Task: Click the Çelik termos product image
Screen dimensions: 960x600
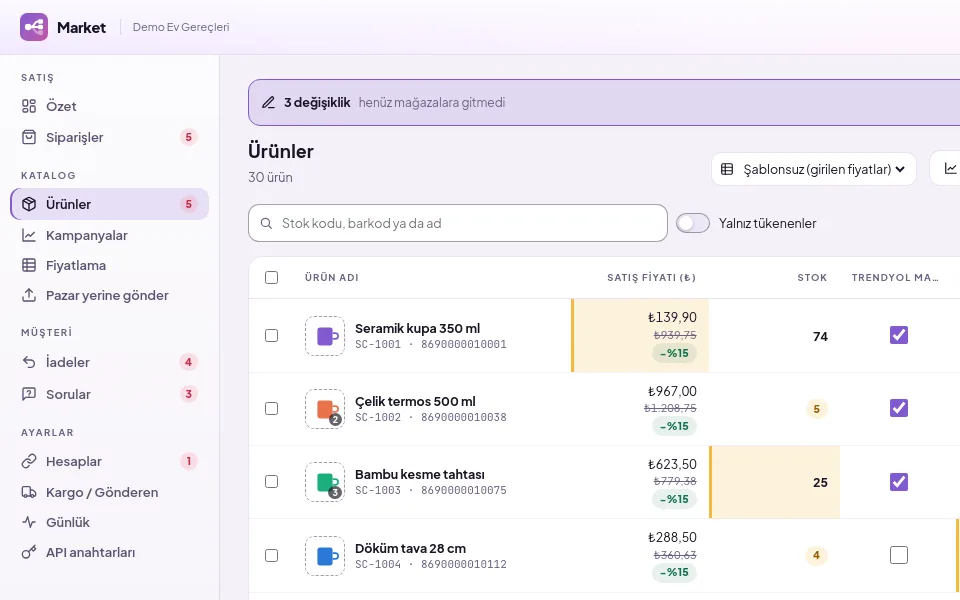Action: tap(324, 408)
